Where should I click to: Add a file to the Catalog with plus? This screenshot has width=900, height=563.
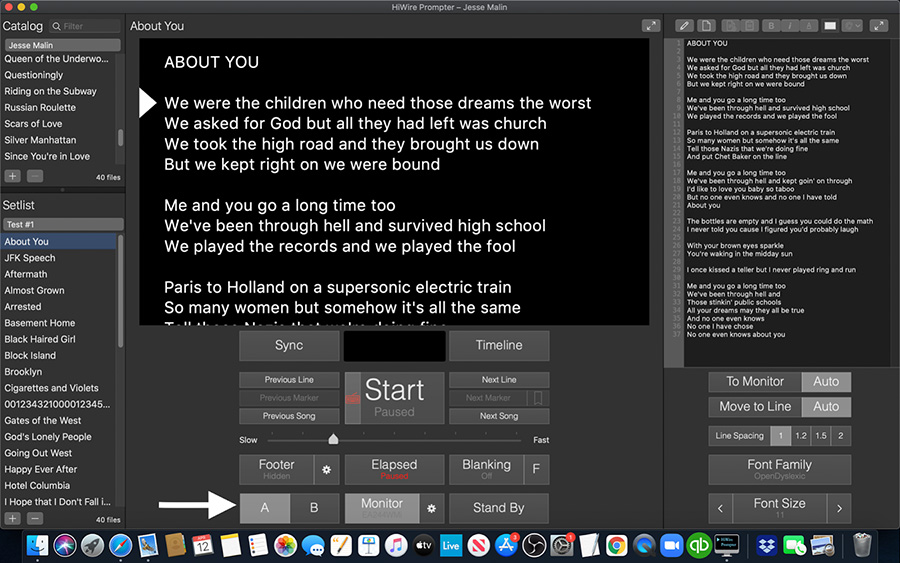tap(13, 176)
